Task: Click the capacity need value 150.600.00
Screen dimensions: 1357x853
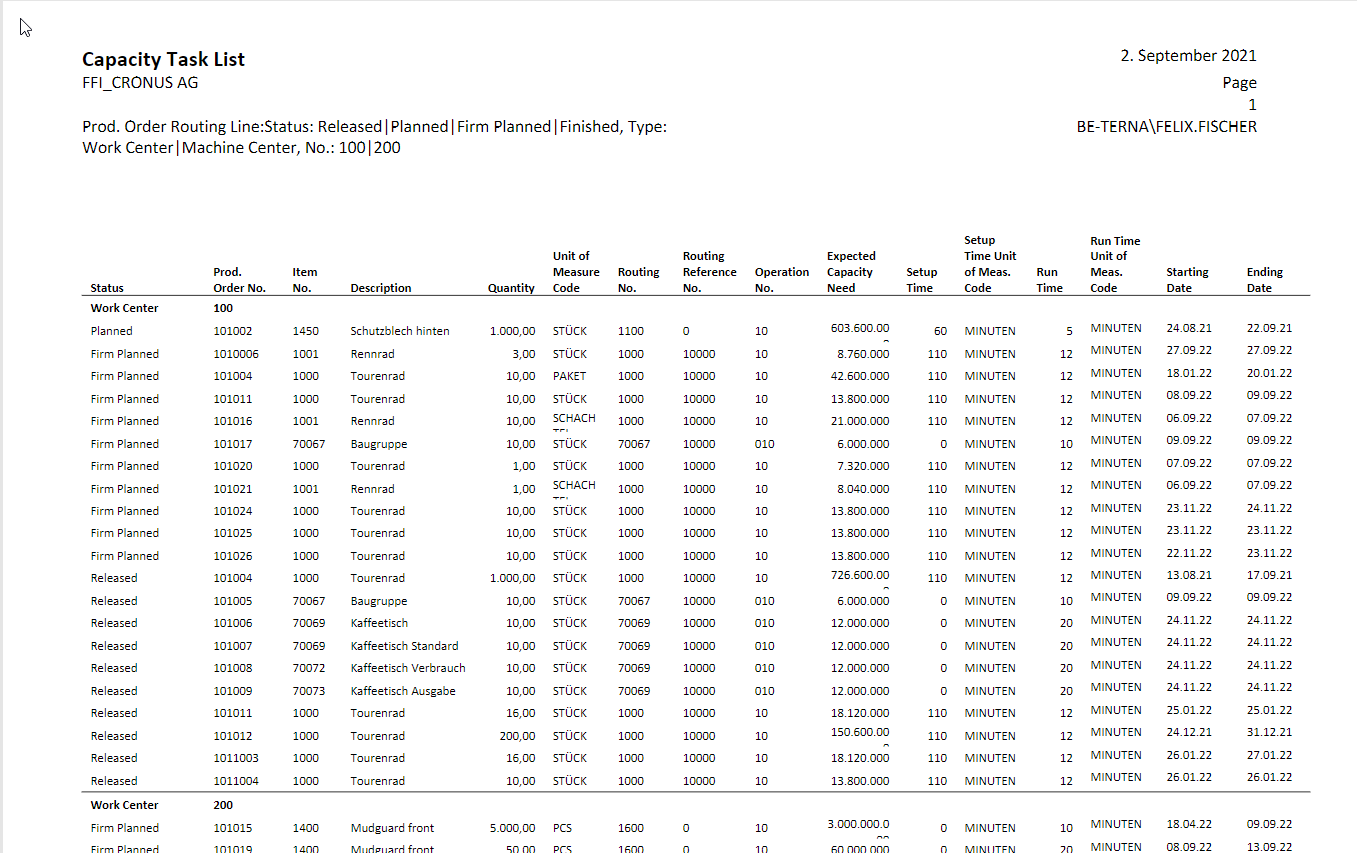Action: click(x=860, y=732)
